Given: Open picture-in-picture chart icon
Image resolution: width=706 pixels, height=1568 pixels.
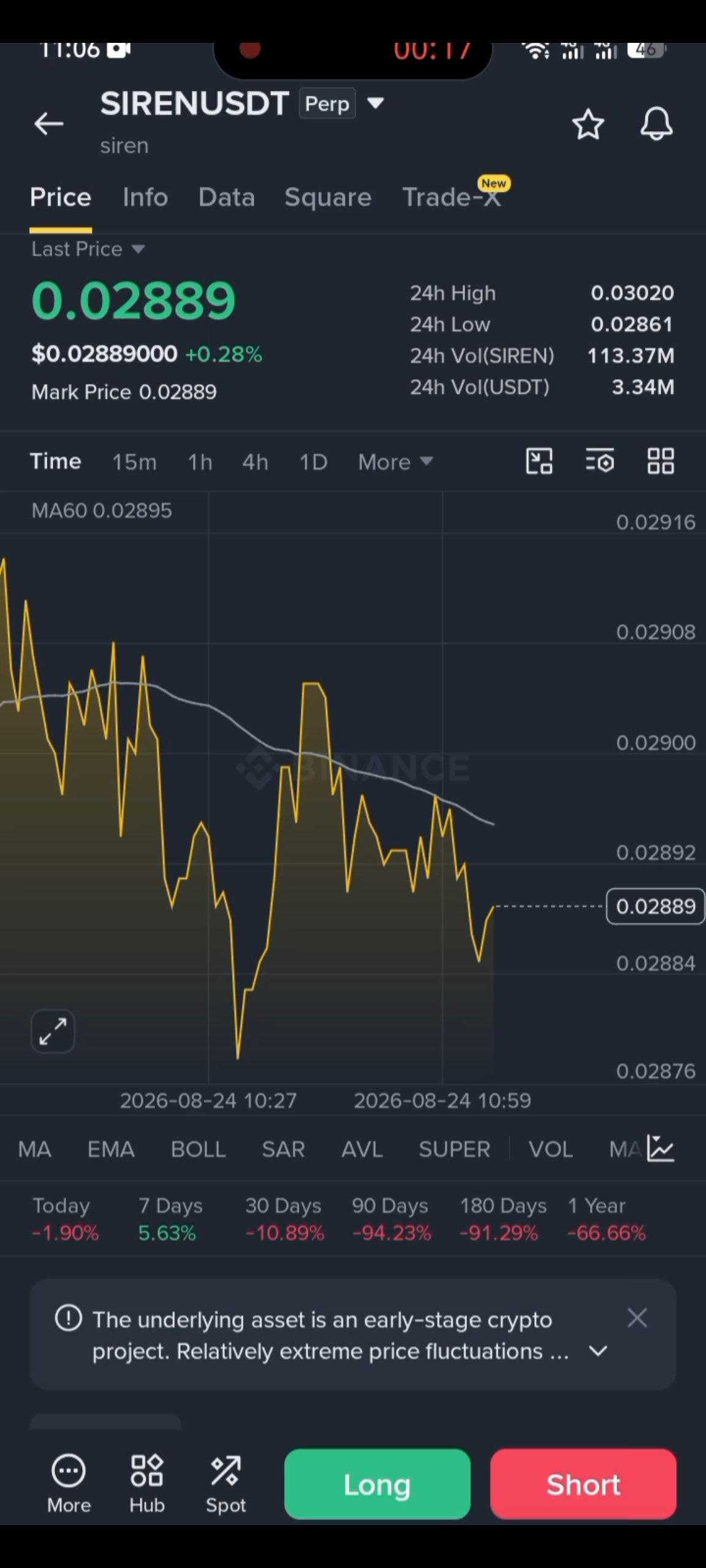Looking at the screenshot, I should pyautogui.click(x=539, y=461).
